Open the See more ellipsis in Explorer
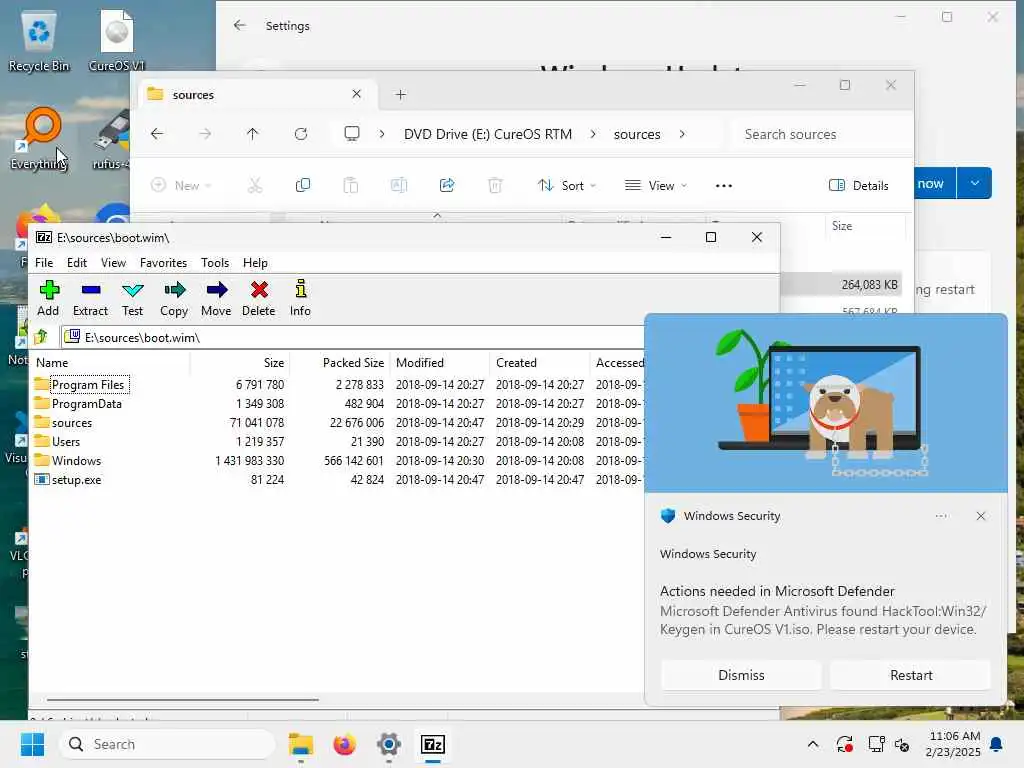The height and width of the screenshot is (768, 1024). [x=724, y=185]
